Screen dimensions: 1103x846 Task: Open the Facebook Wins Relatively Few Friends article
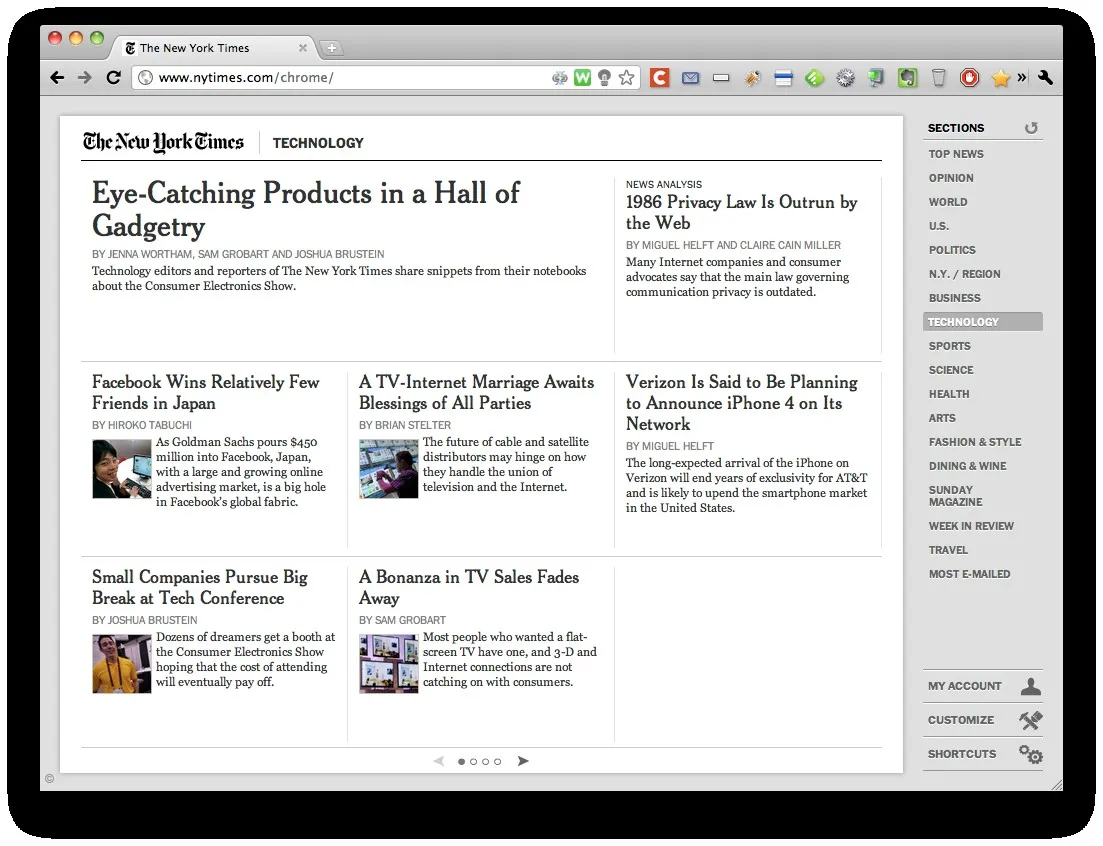tap(205, 392)
